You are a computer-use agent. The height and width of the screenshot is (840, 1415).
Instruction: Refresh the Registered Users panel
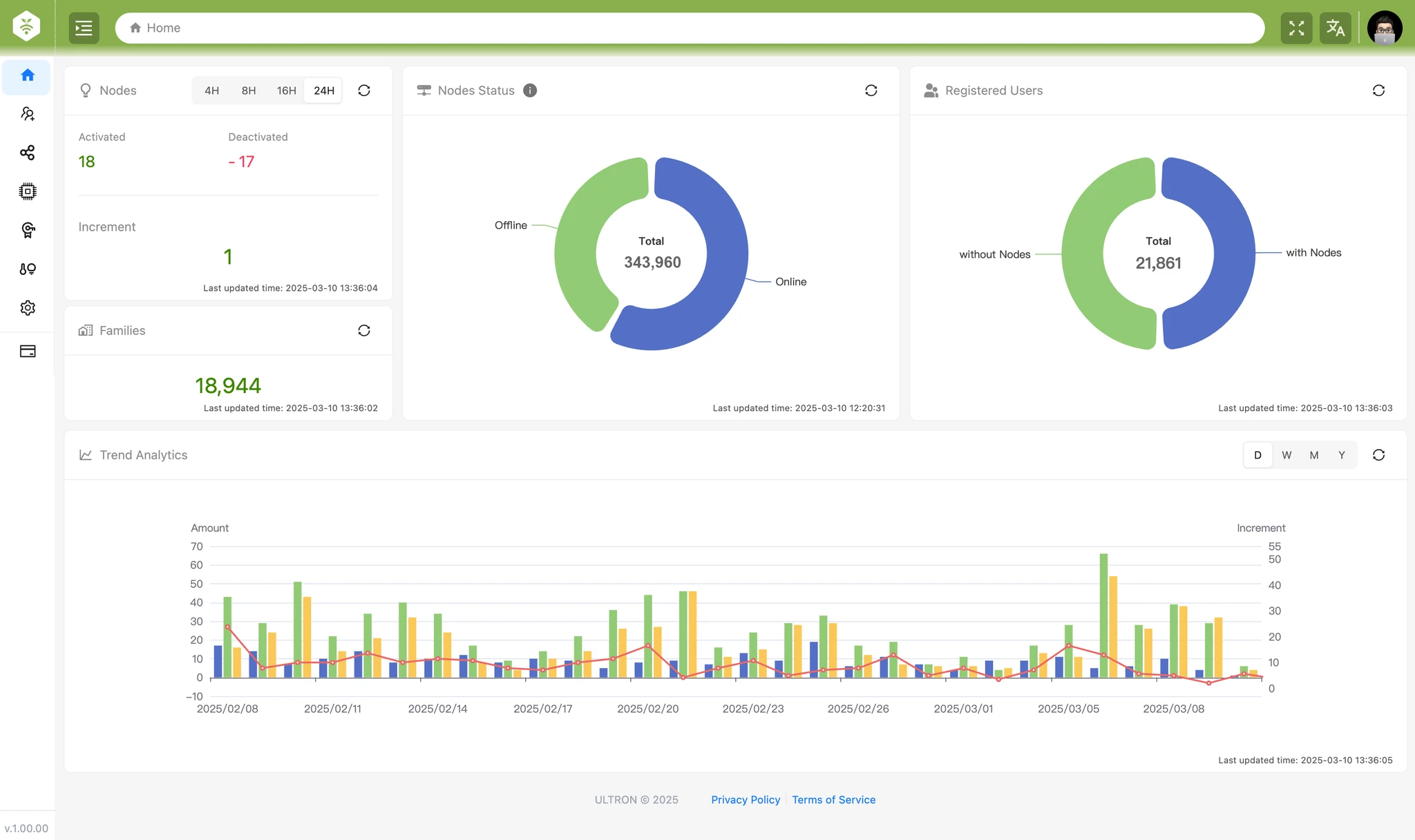click(1378, 90)
